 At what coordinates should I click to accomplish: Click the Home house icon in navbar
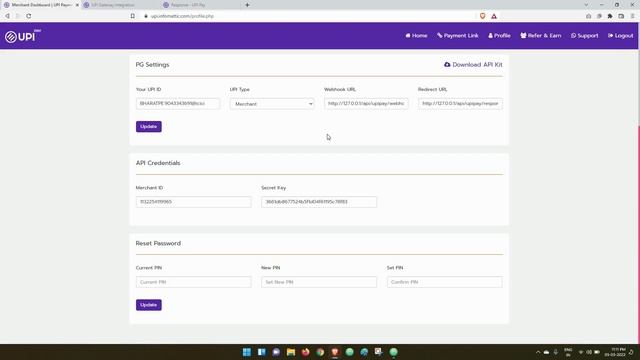point(408,36)
